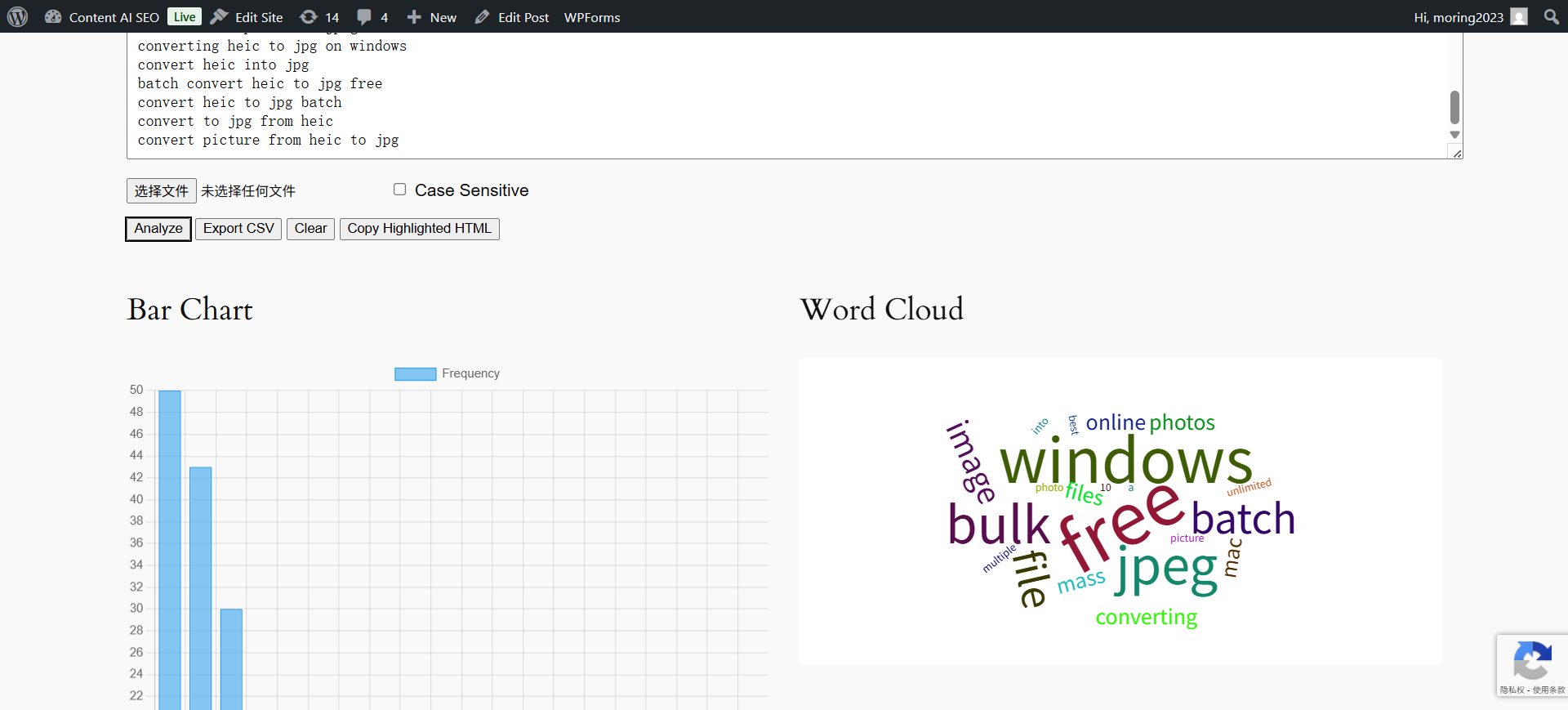Open the Hi, moring2023 account menu
Image resolution: width=1568 pixels, height=710 pixels.
1458,17
